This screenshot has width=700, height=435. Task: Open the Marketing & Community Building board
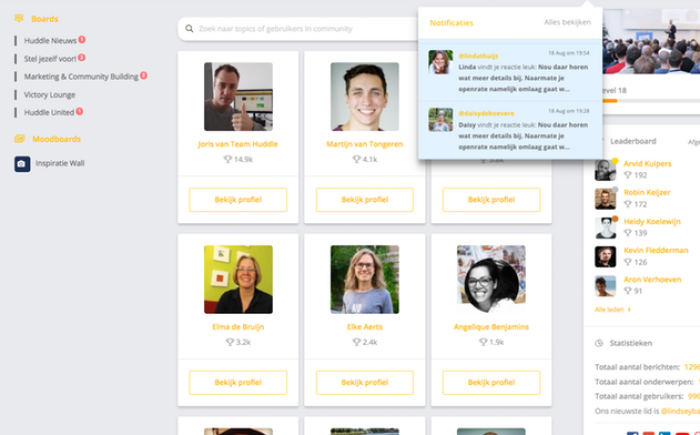pyautogui.click(x=81, y=76)
